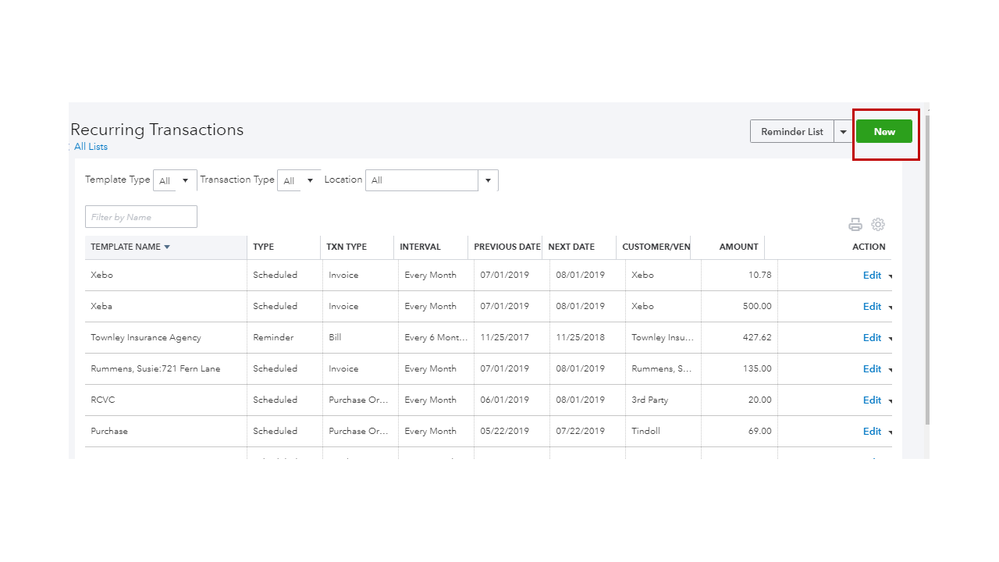The image size is (999, 562).
Task: Open action dropdown arrow for Xeba row
Action: click(890, 308)
